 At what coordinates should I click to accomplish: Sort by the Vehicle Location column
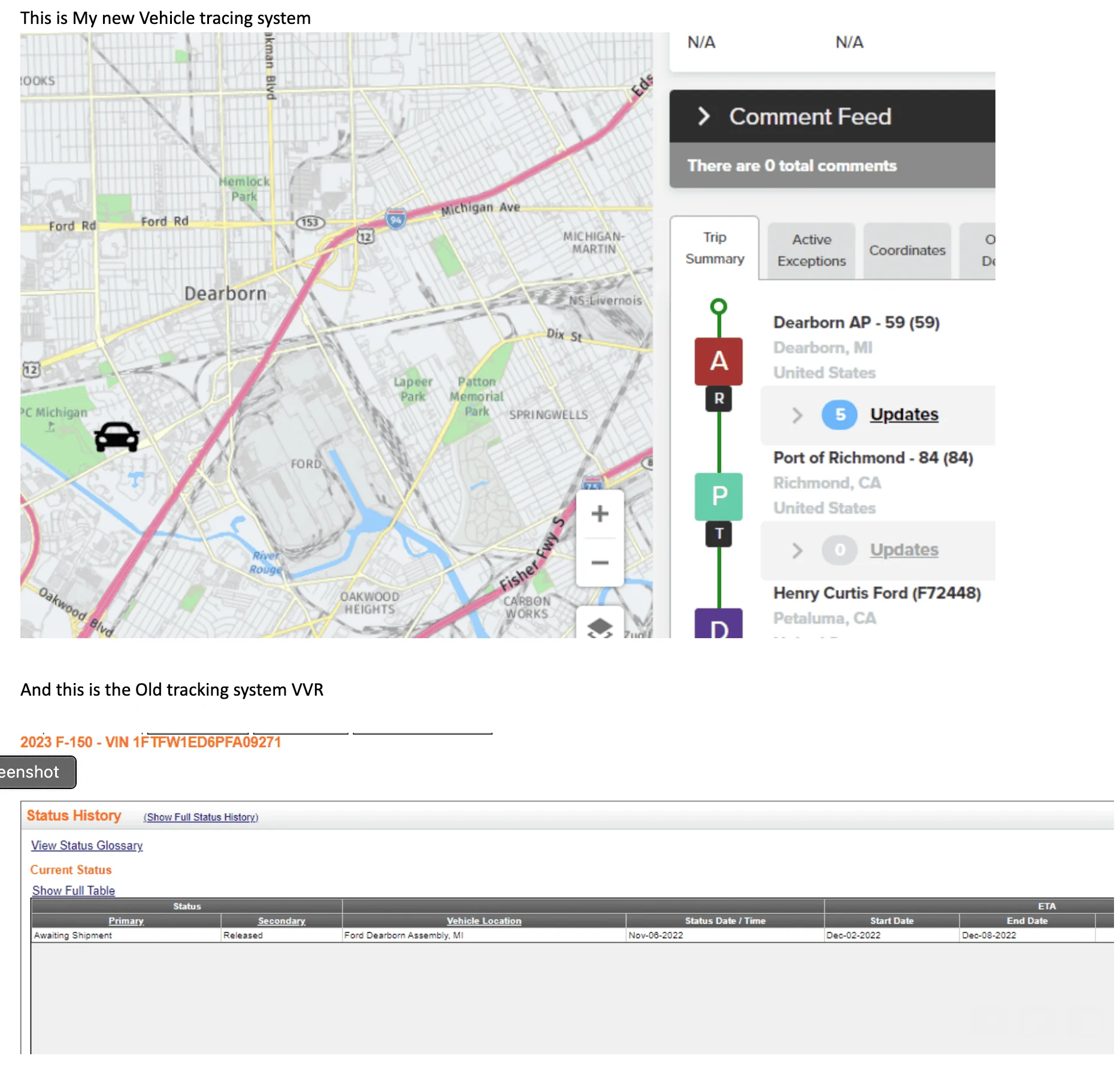(x=484, y=921)
